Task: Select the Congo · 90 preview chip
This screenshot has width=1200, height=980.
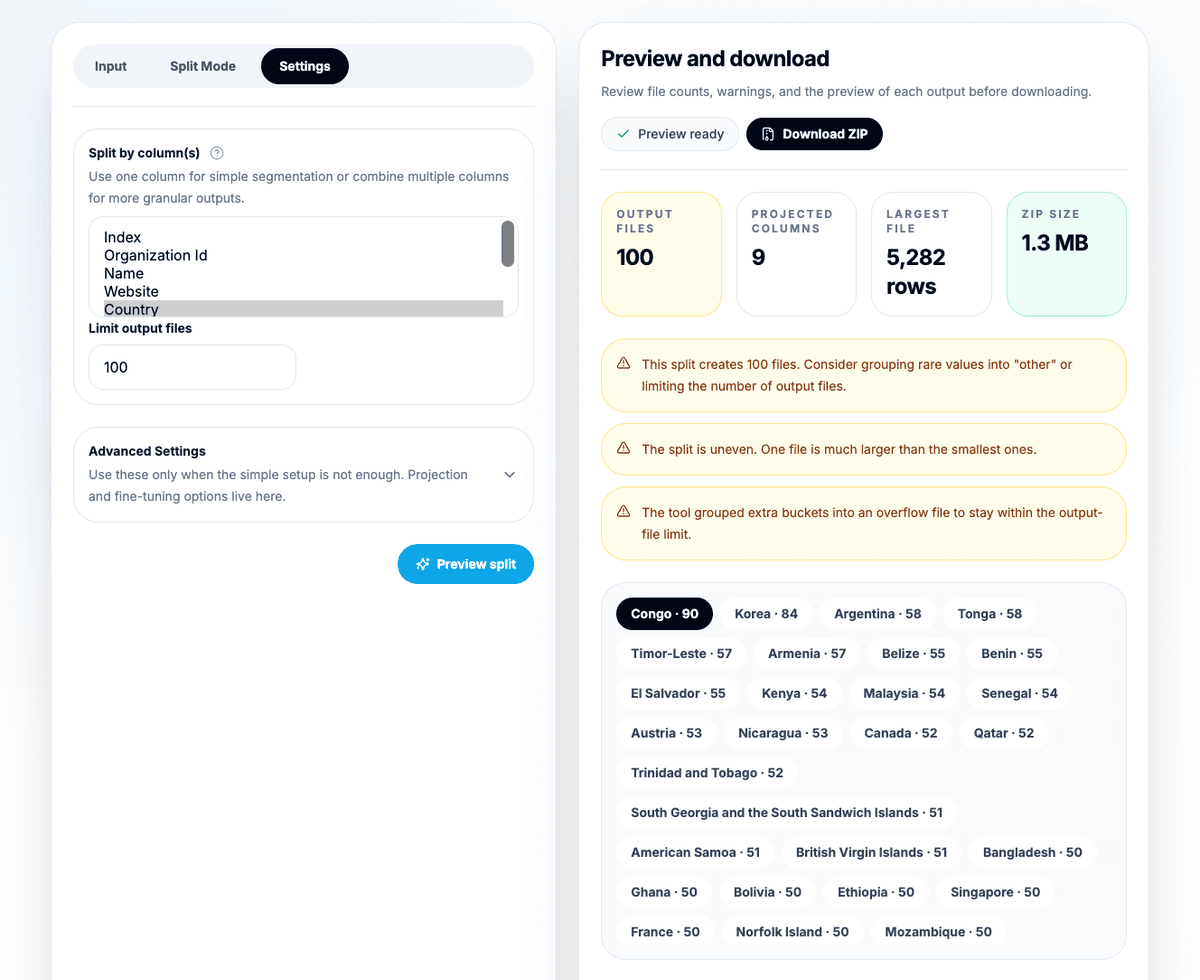Action: tap(665, 614)
